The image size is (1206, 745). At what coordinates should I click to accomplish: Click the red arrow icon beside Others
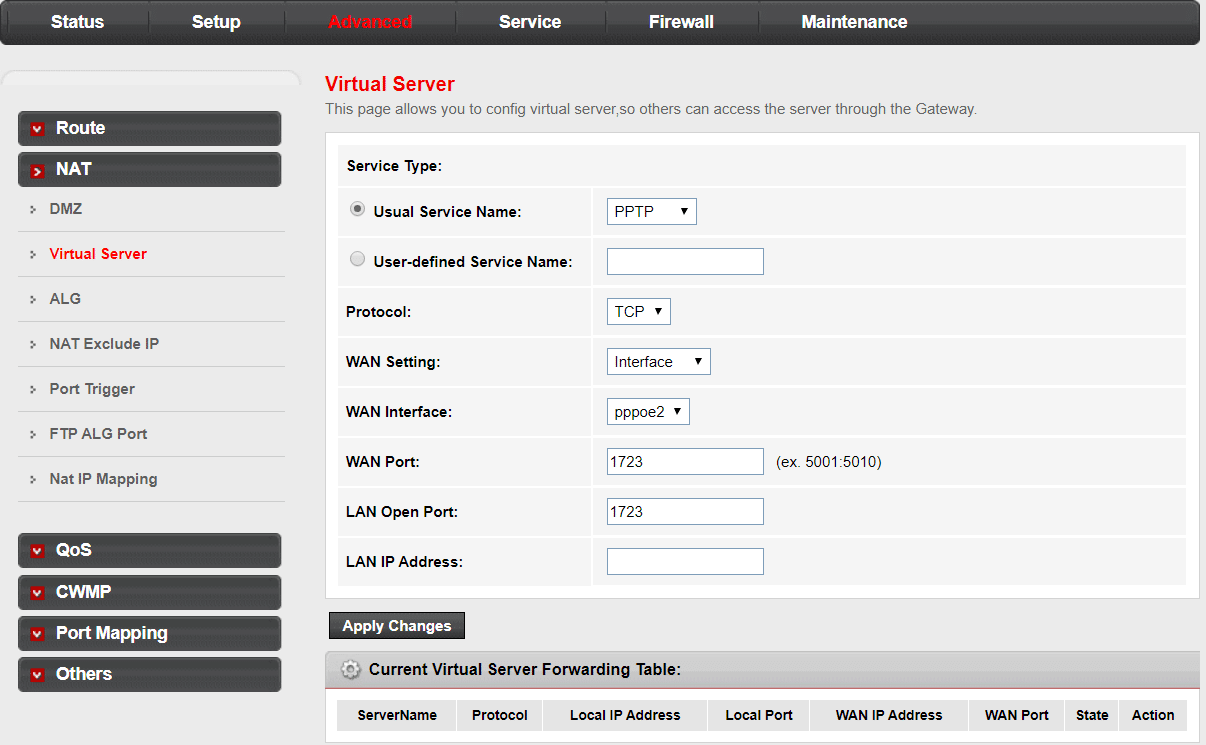38,675
